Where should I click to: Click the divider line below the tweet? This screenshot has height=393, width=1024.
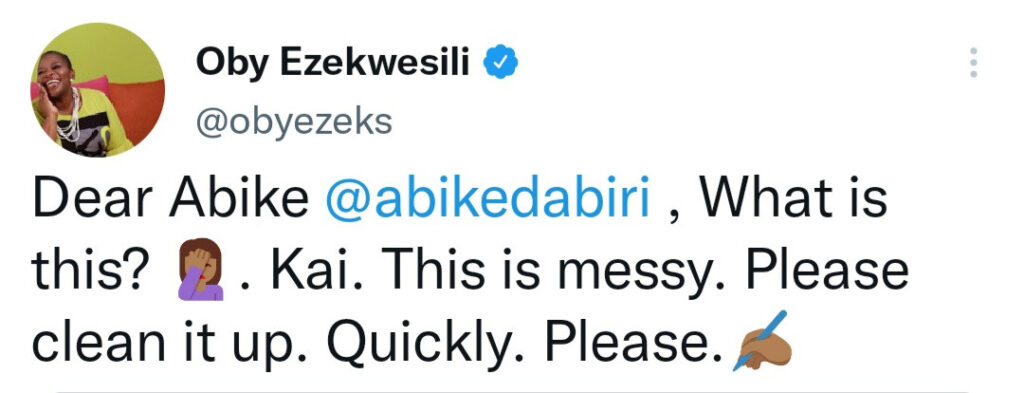(512, 392)
